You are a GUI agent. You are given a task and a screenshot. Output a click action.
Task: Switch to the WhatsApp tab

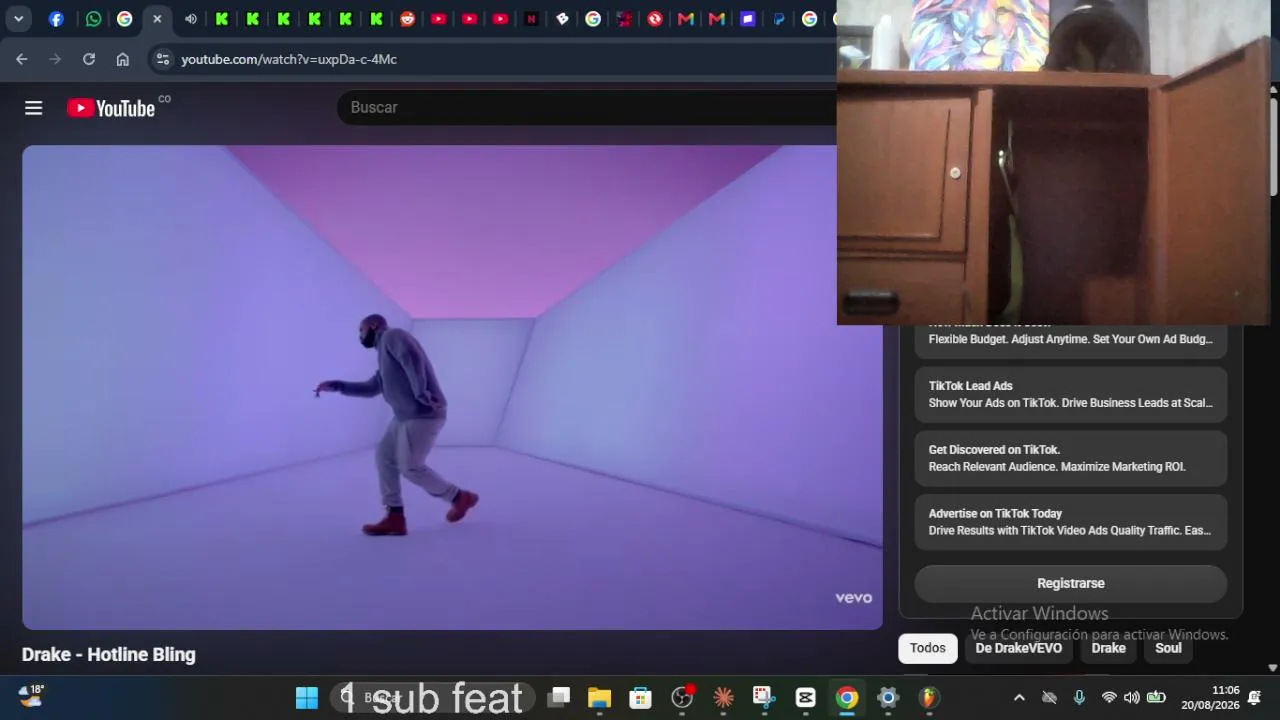pyautogui.click(x=93, y=18)
